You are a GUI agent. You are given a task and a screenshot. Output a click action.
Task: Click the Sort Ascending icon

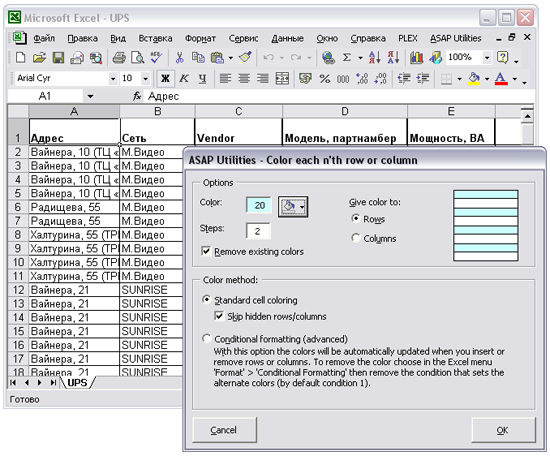pyautogui.click(x=374, y=57)
